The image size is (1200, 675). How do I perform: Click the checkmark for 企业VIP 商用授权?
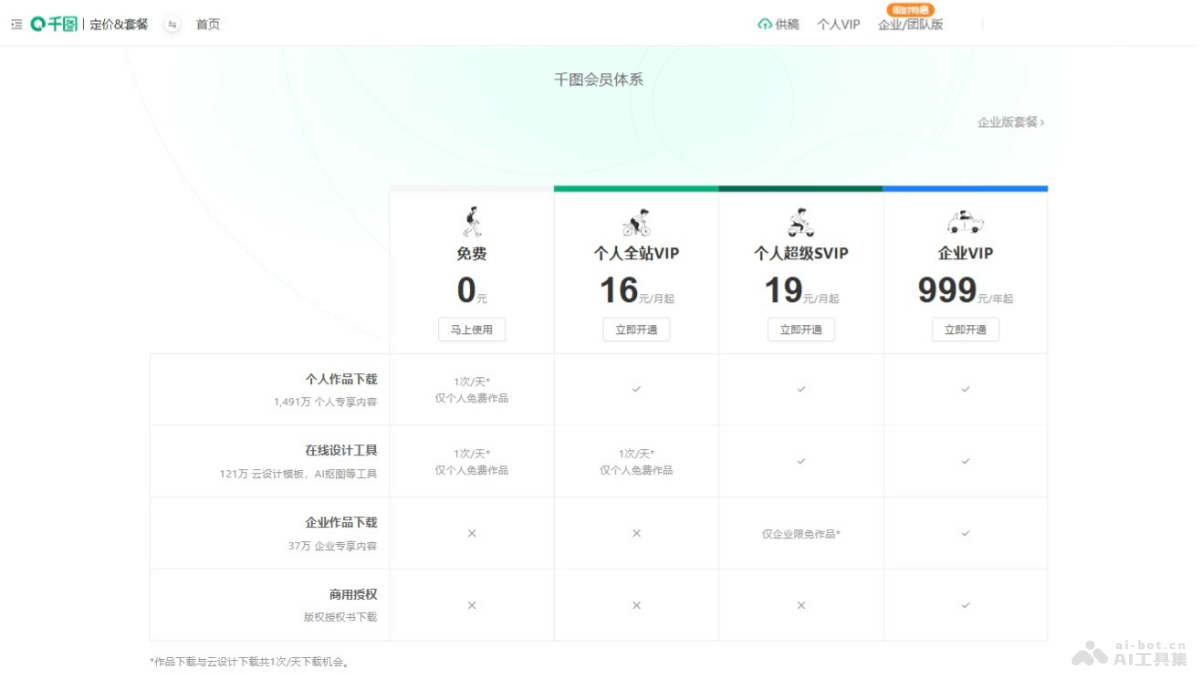click(x=965, y=605)
